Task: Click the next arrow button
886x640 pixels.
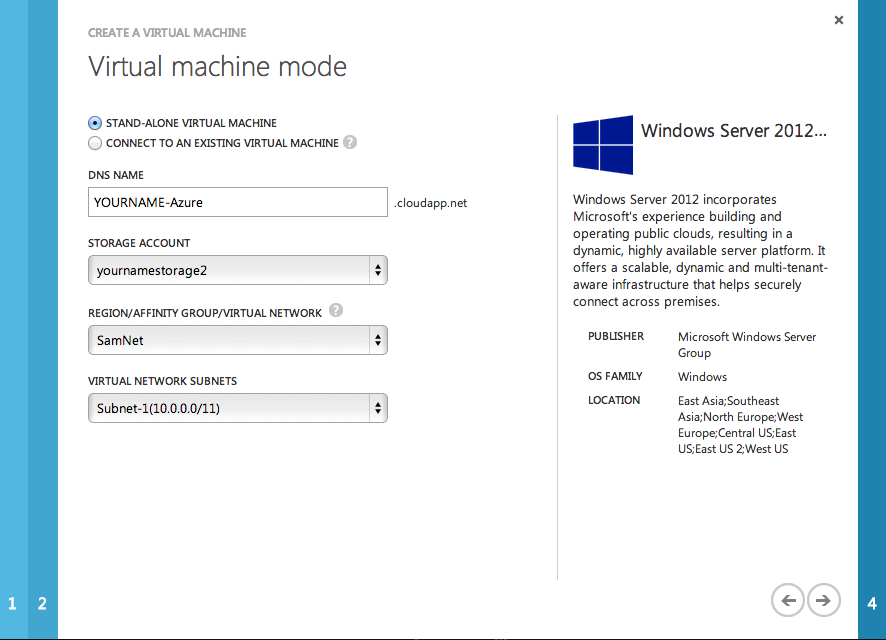Action: pyautogui.click(x=823, y=600)
